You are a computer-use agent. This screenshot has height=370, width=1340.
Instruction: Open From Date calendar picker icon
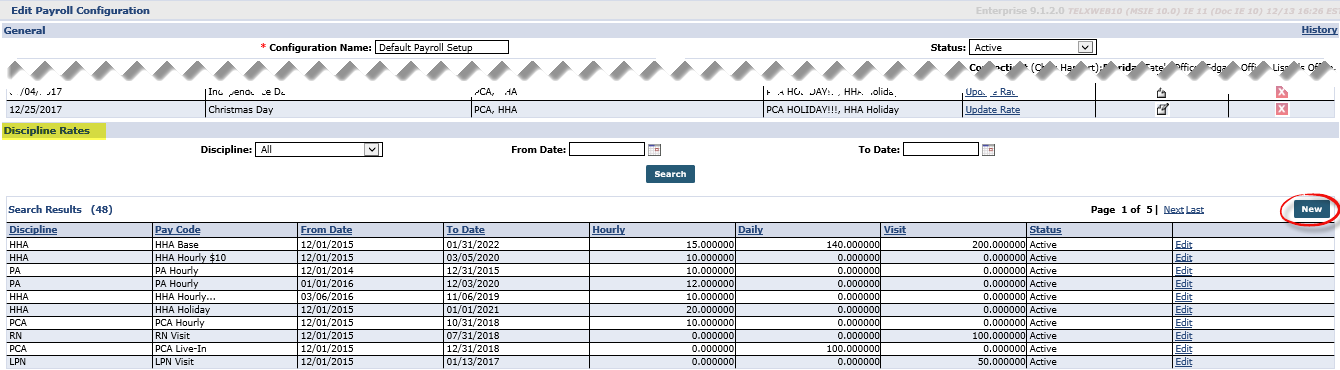(655, 150)
